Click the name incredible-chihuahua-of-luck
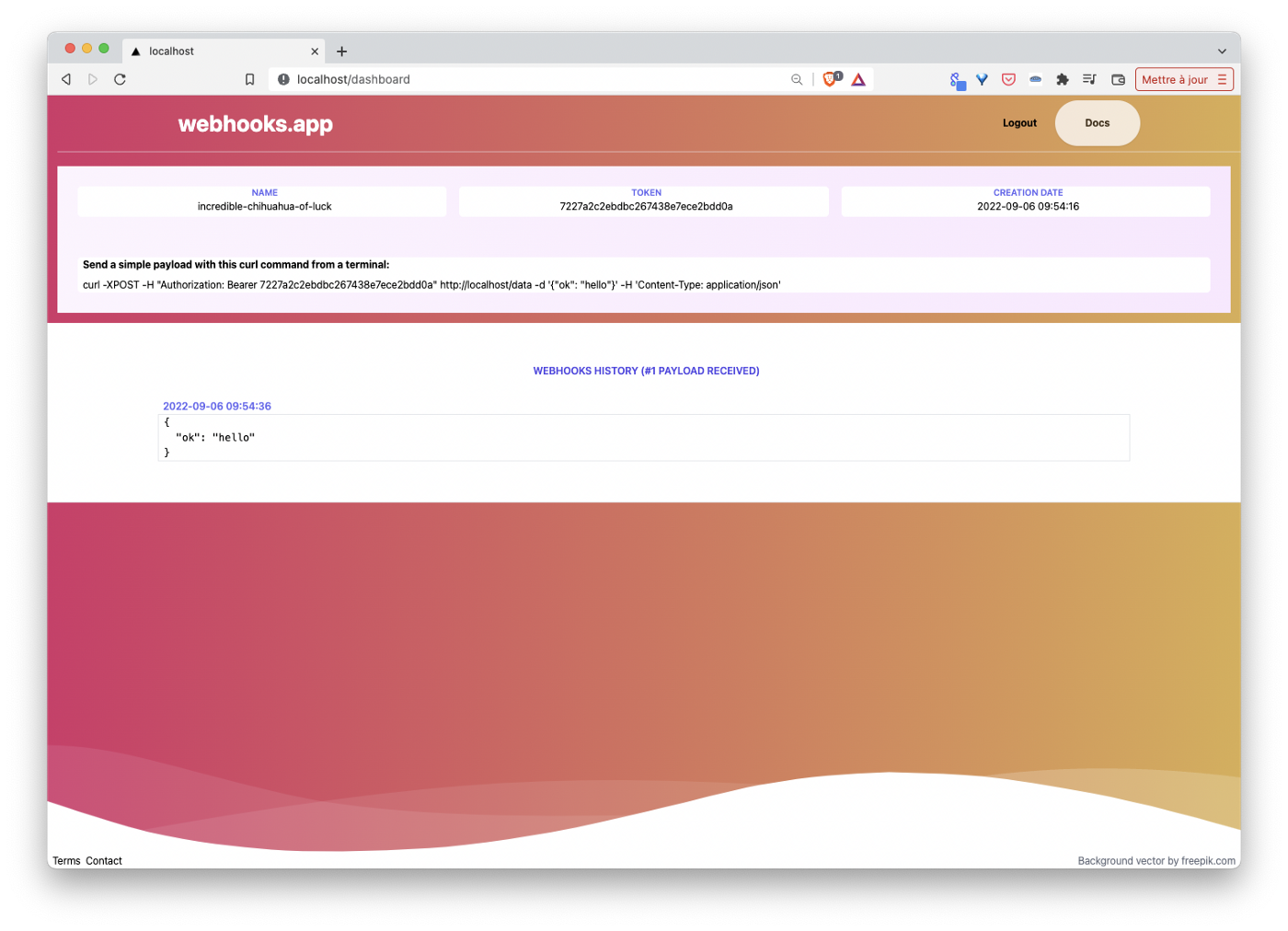The image size is (1288, 931). pos(264,207)
